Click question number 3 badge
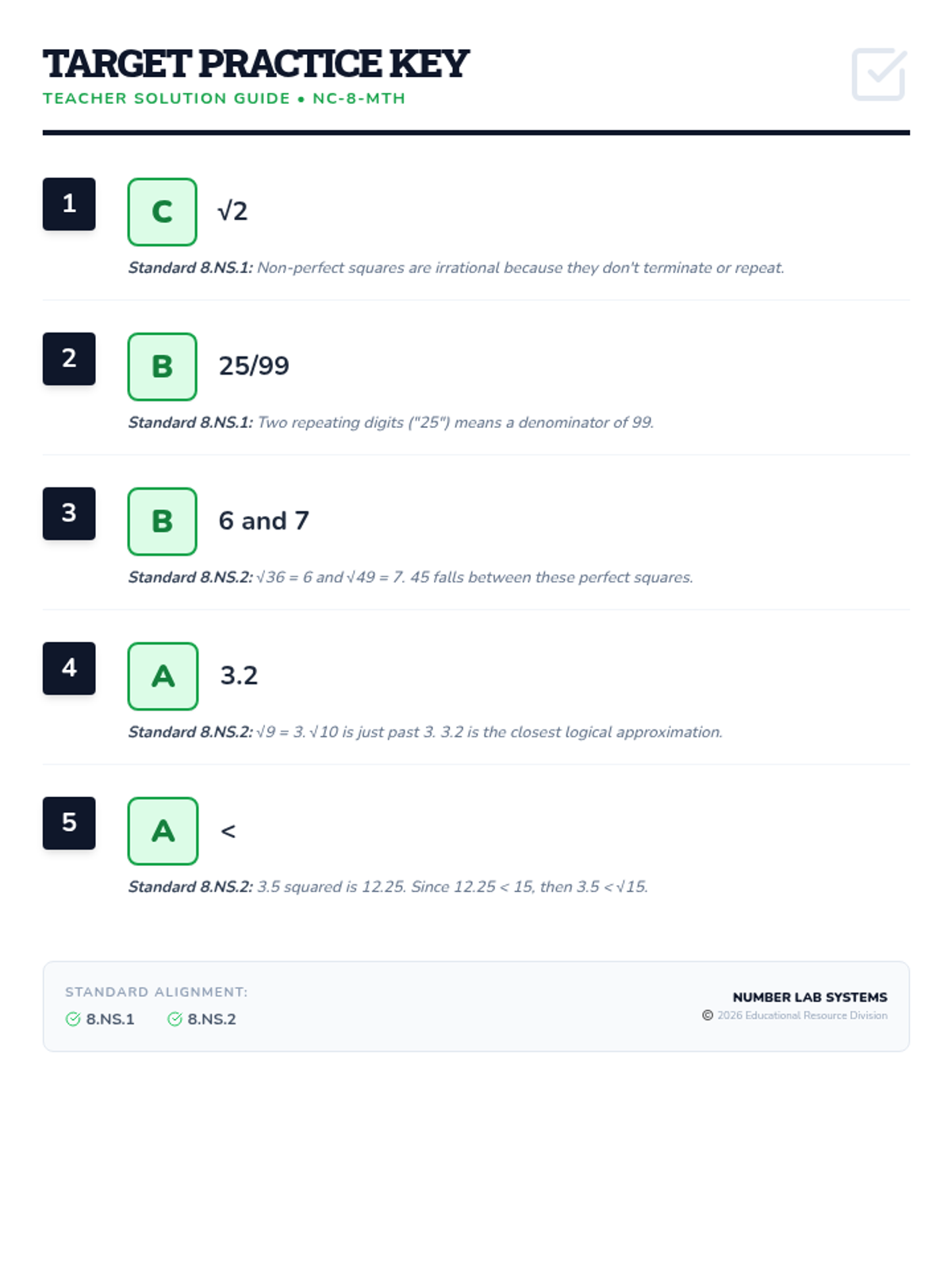952x1270 pixels. [69, 514]
